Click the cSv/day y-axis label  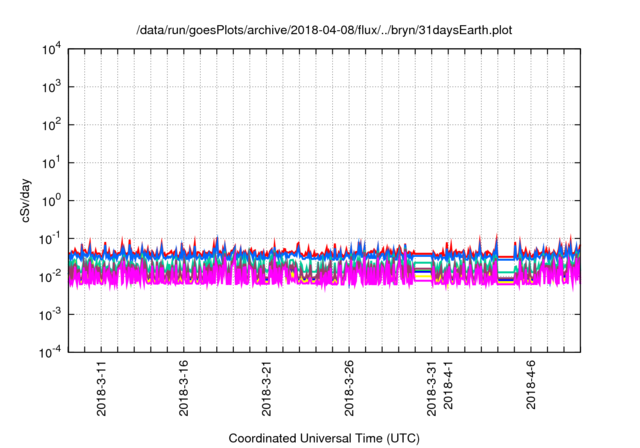(26, 200)
